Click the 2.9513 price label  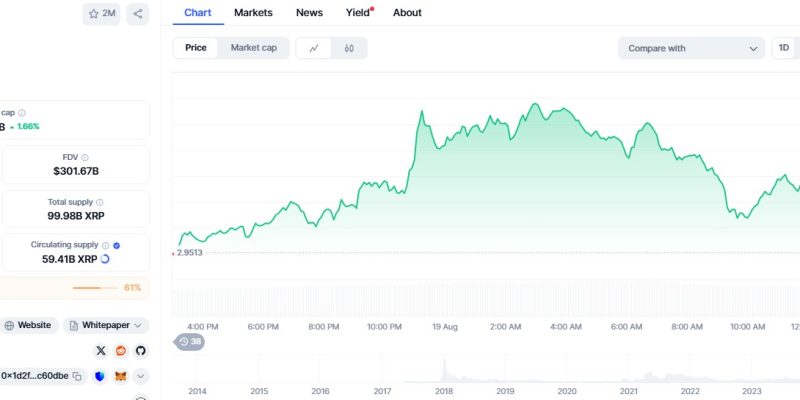coord(189,253)
